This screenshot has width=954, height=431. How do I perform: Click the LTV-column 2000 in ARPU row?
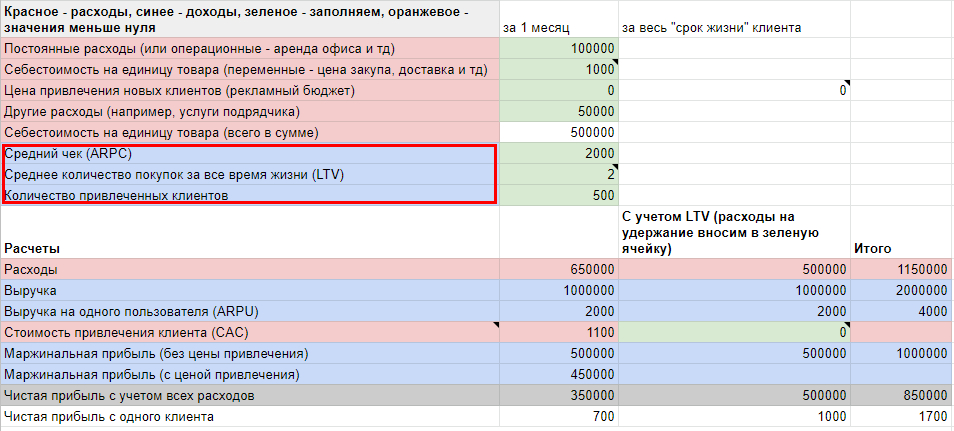click(x=734, y=311)
